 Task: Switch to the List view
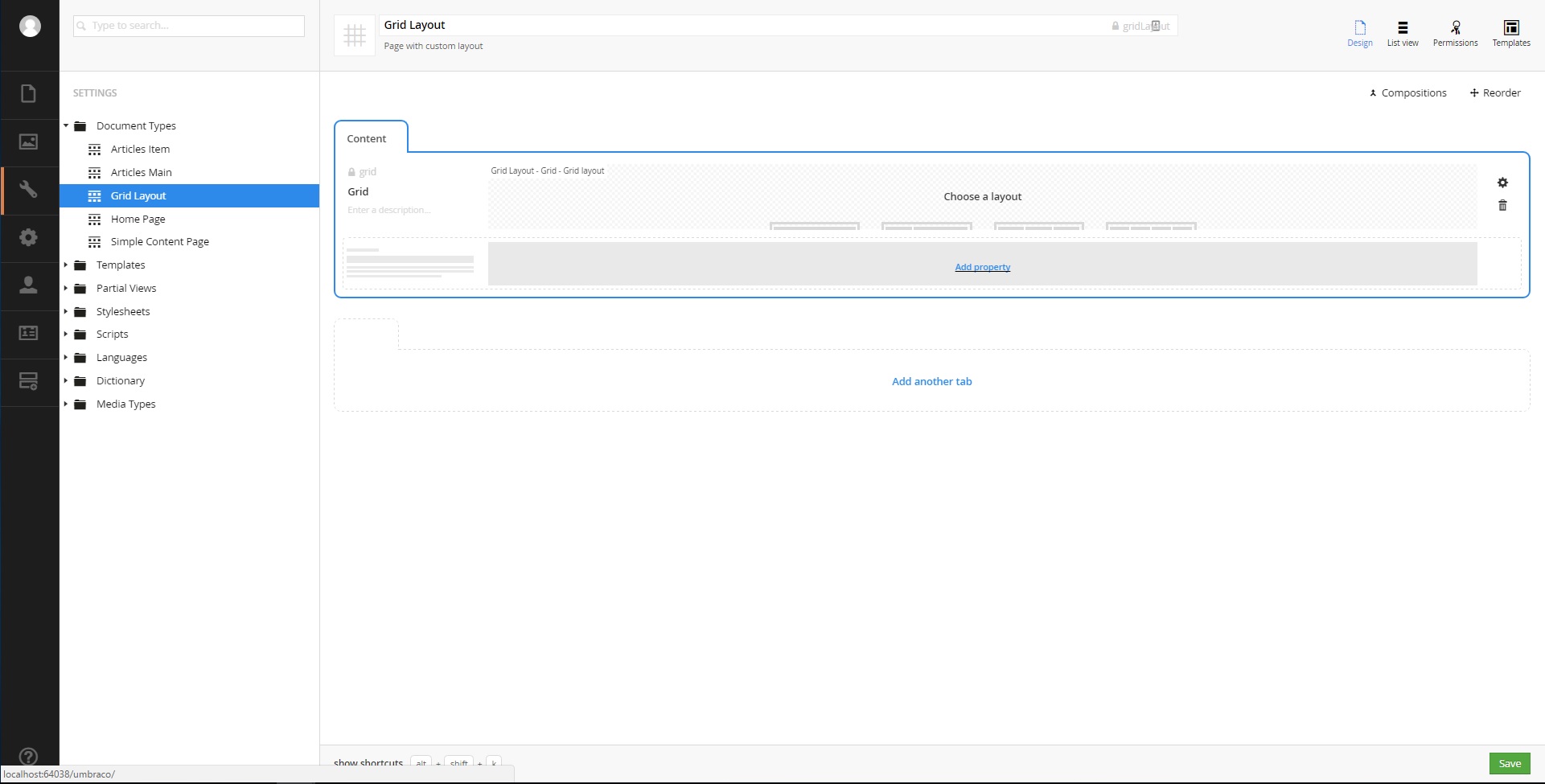(1403, 34)
